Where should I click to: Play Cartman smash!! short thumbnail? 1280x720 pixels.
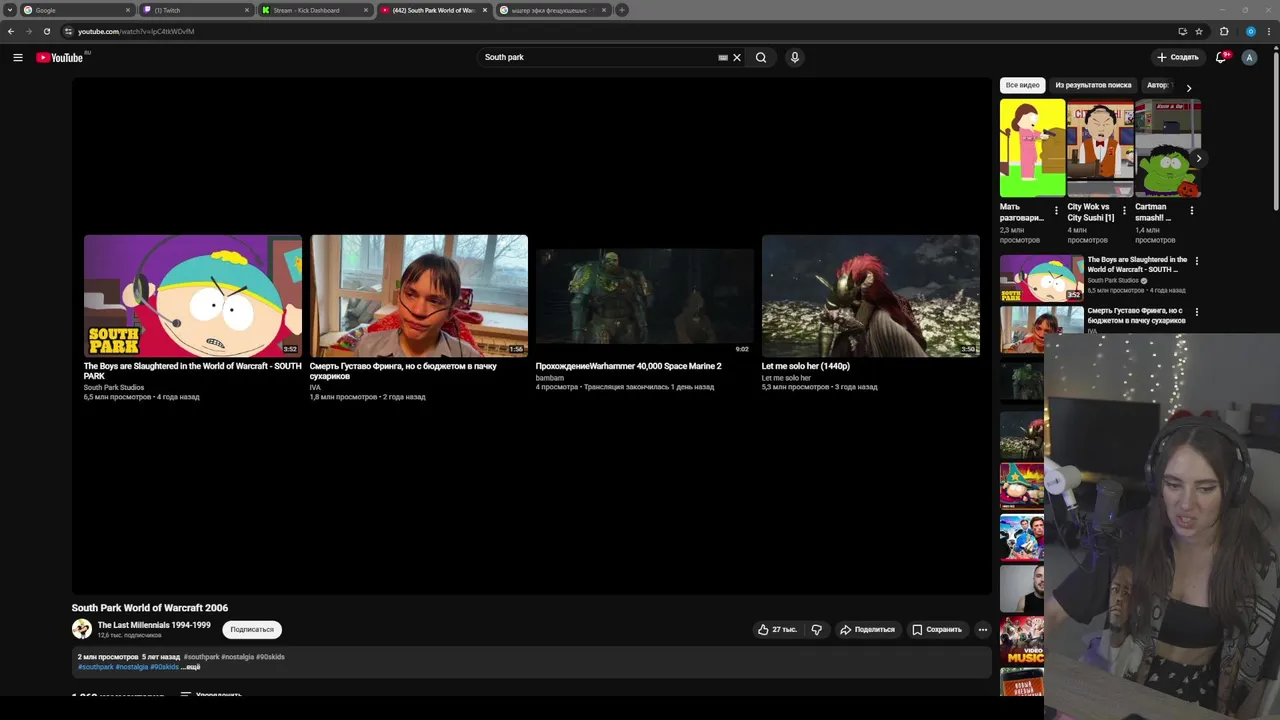1167,148
